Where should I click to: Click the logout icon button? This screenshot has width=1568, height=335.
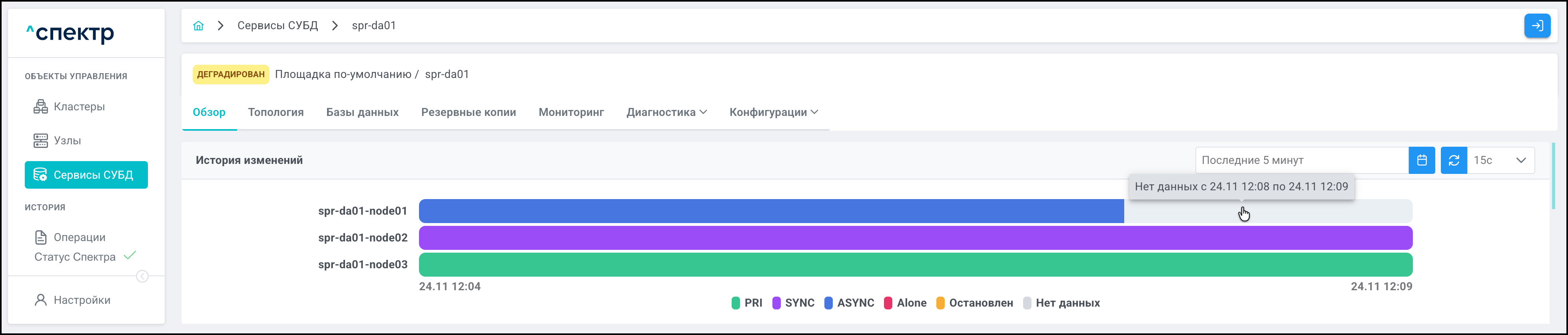click(1536, 26)
